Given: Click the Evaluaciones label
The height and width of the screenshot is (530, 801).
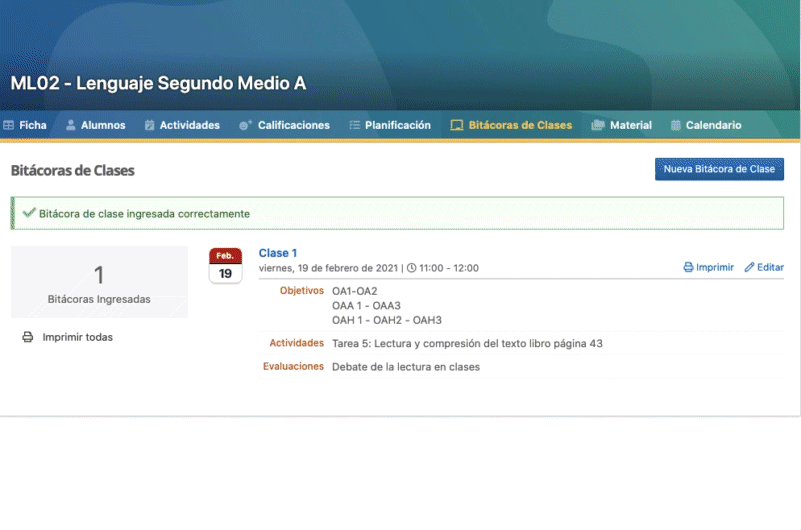Looking at the screenshot, I should click(x=293, y=367).
